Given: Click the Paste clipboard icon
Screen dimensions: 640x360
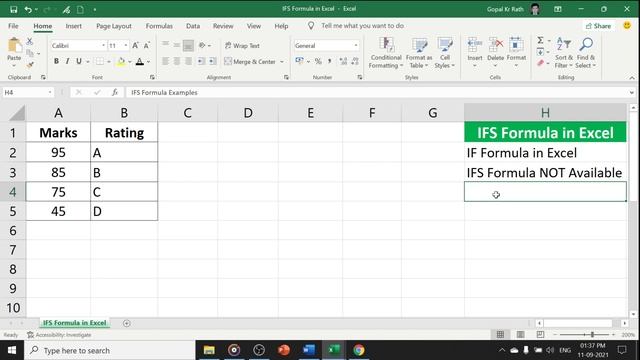Looking at the screenshot, I should tap(14, 45).
